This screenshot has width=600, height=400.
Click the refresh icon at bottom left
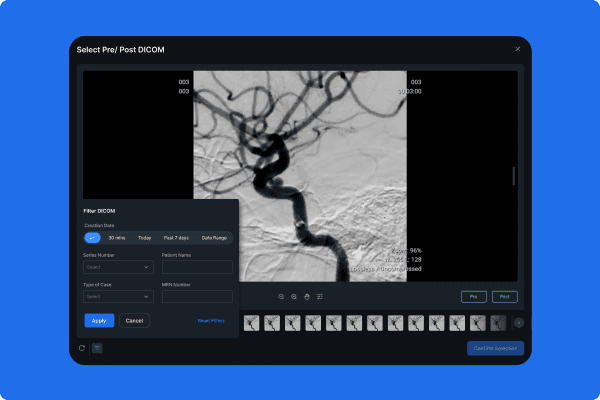tap(82, 348)
